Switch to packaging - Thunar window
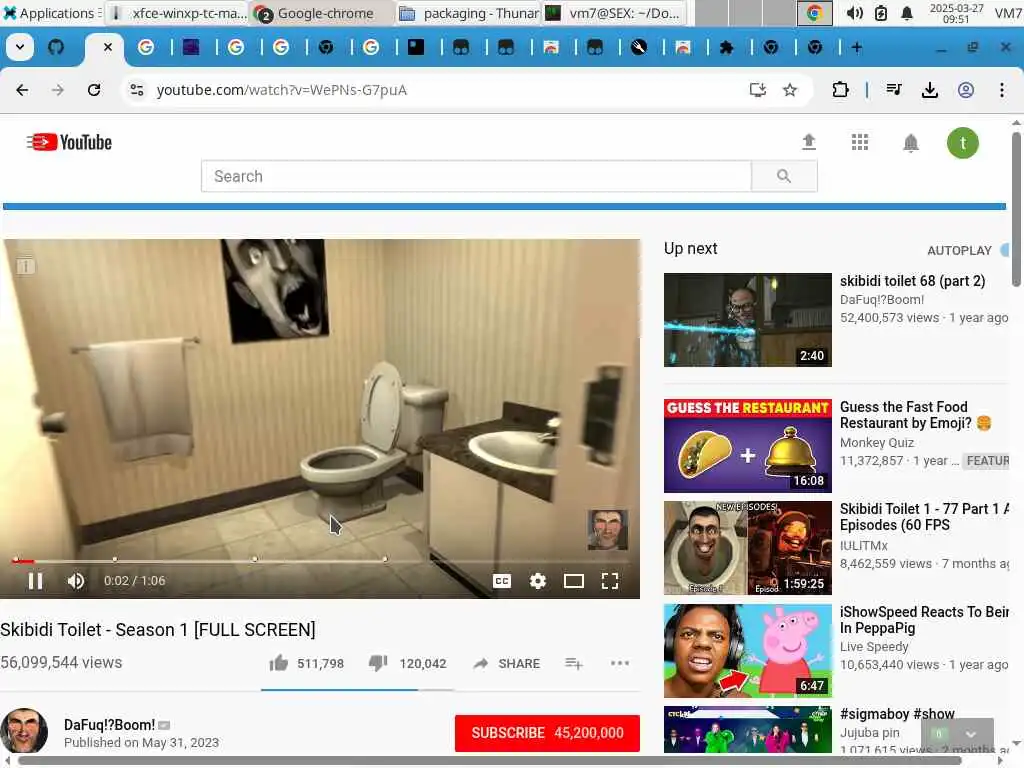Image resolution: width=1024 pixels, height=768 pixels. pyautogui.click(x=468, y=13)
